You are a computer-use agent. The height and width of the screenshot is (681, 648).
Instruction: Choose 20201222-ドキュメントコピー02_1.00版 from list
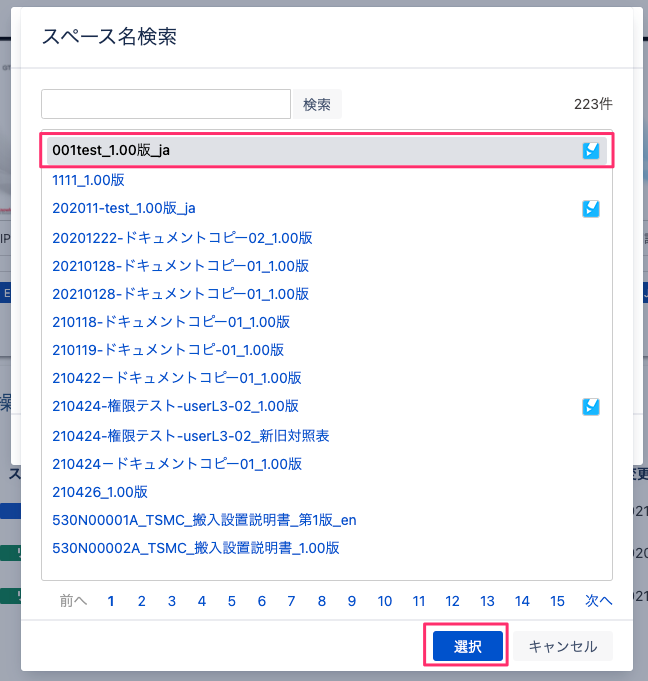[x=182, y=238]
